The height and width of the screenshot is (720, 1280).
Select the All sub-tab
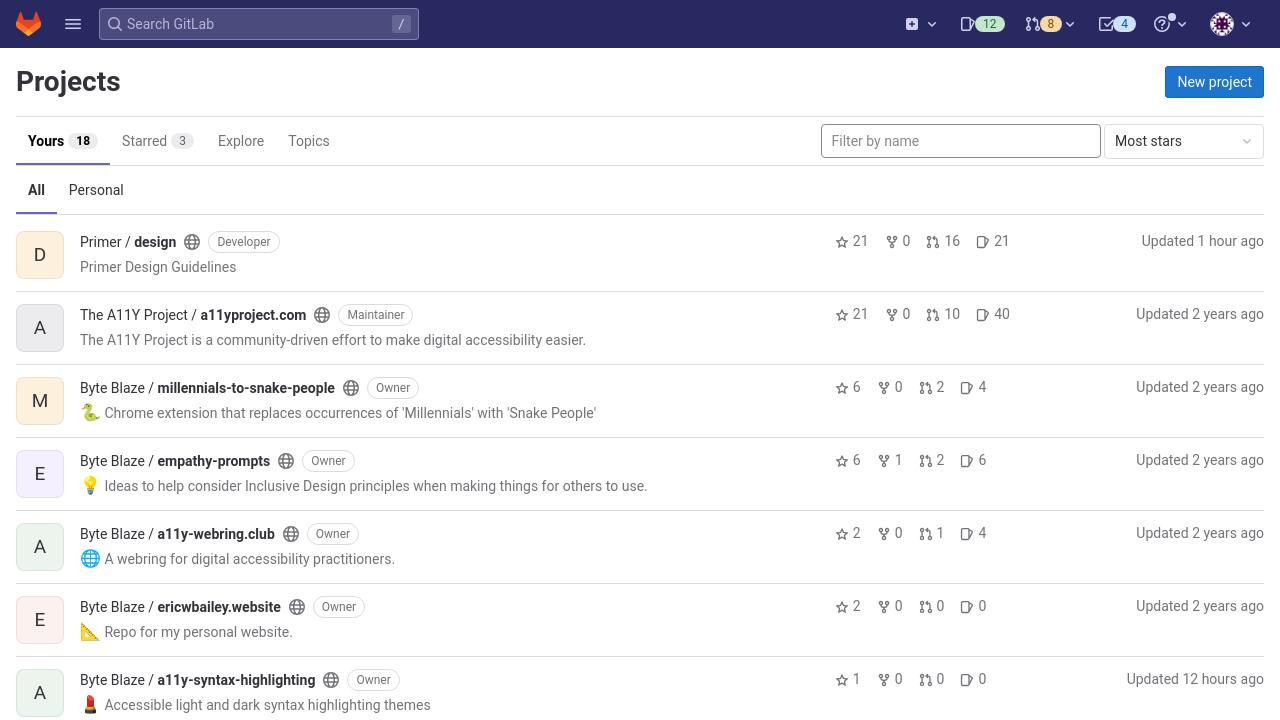pyautogui.click(x=36, y=190)
